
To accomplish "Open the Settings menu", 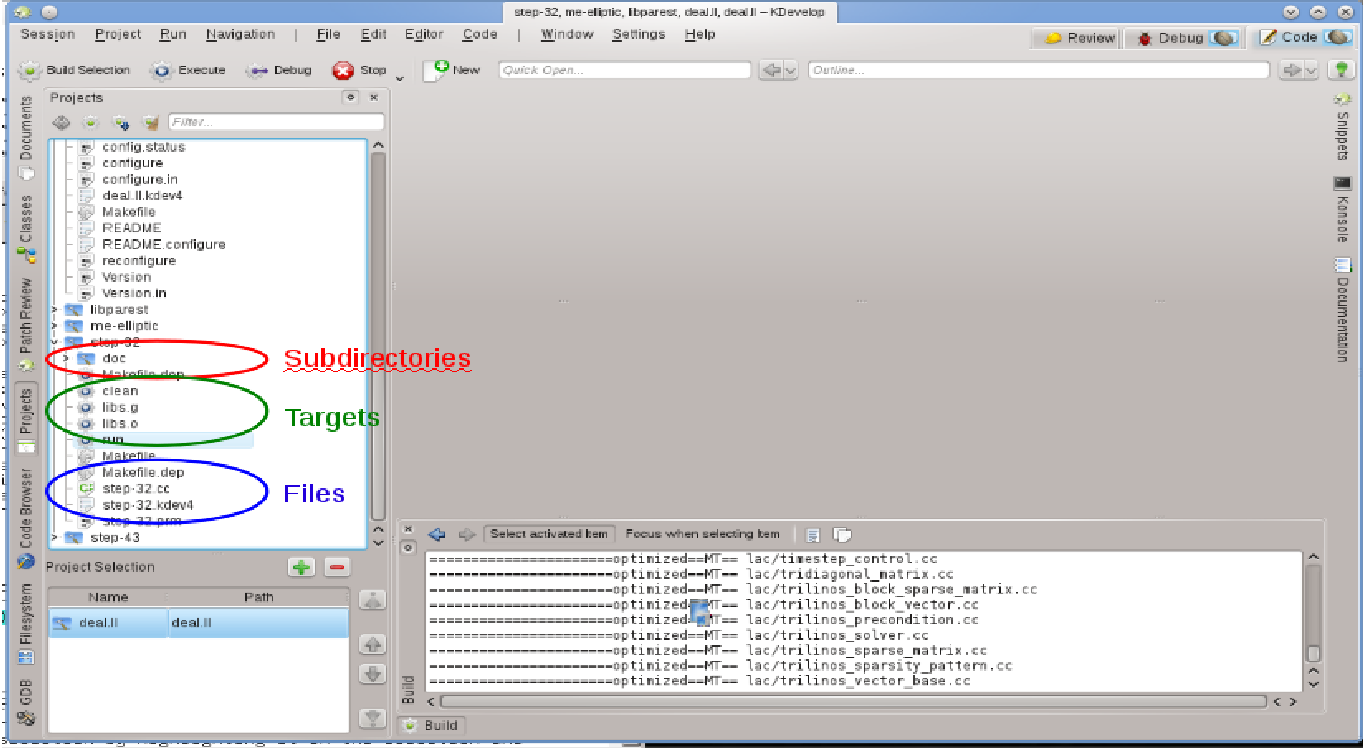I will 638,34.
